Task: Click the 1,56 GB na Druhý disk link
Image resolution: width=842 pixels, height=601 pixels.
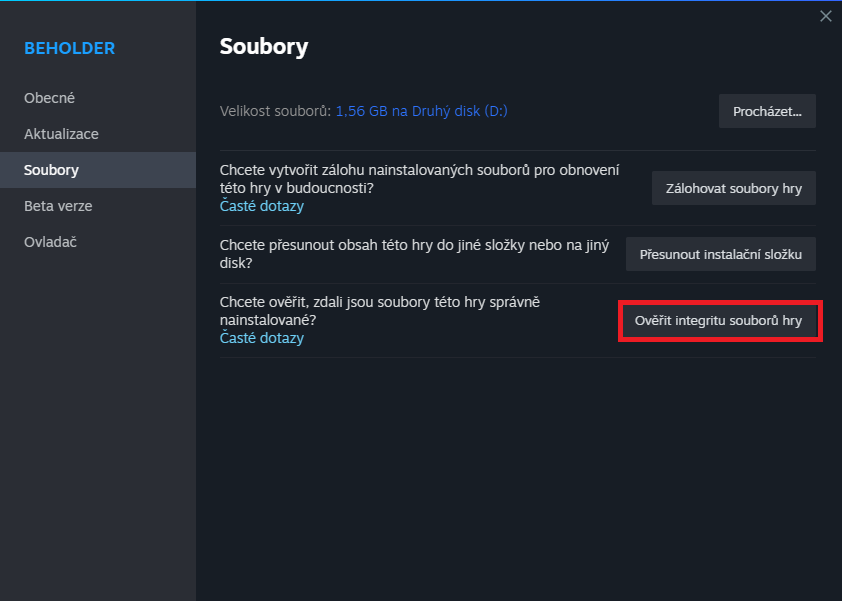Action: [421, 111]
